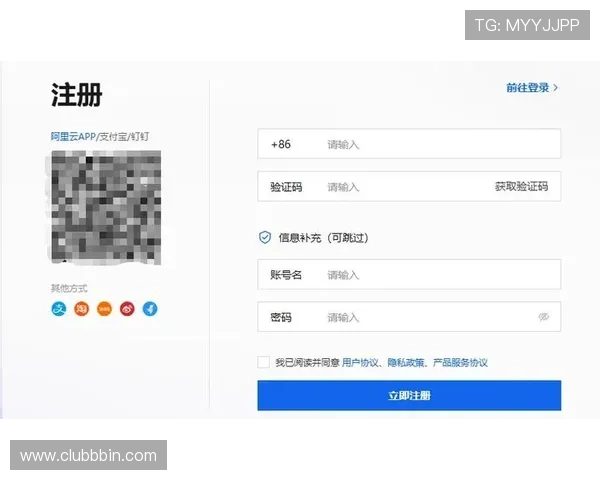600x480 pixels.
Task: Open the +86 country code selector
Action: pos(281,144)
